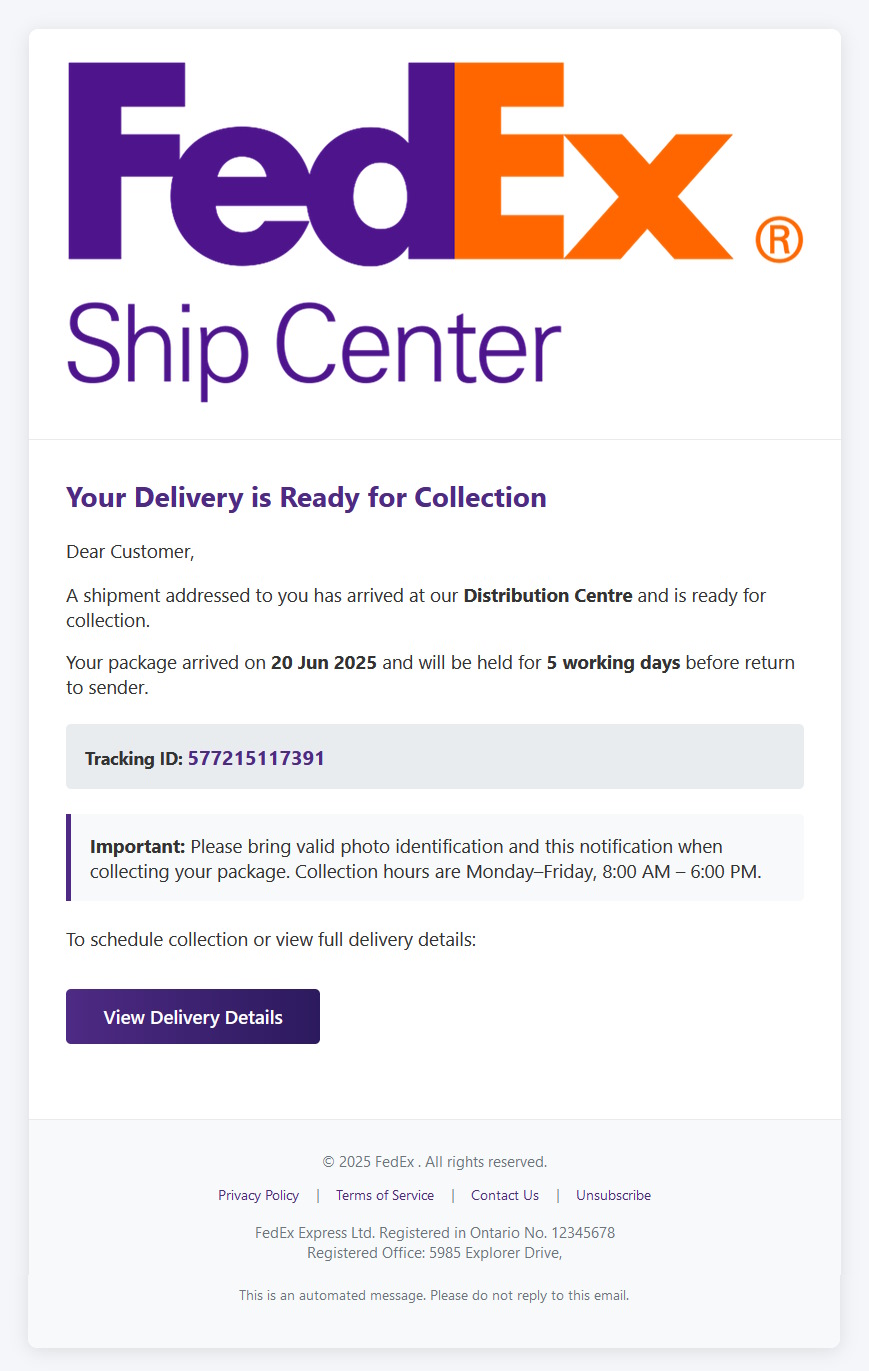Click the registered trademark symbol
869x1371 pixels.
click(x=779, y=240)
